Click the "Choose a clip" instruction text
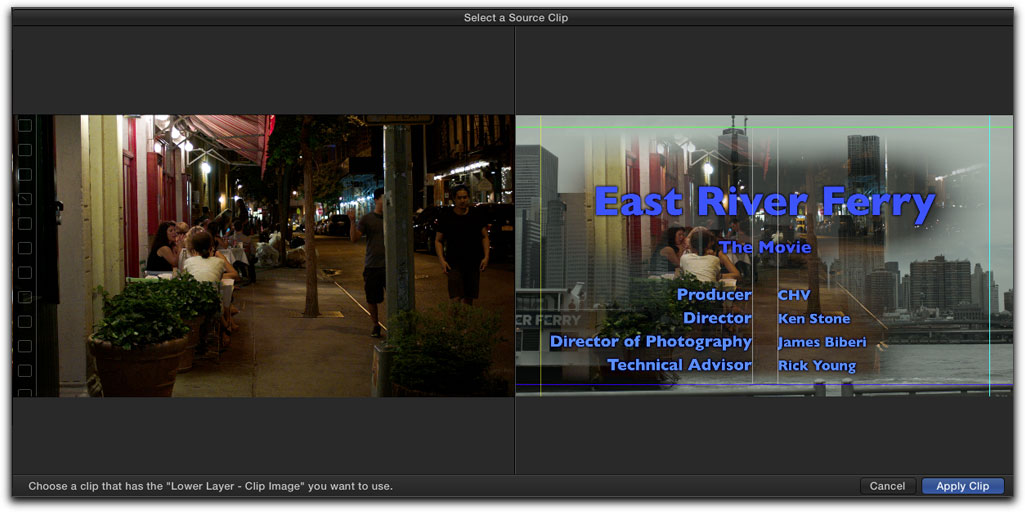The height and width of the screenshot is (512, 1025). pos(210,487)
